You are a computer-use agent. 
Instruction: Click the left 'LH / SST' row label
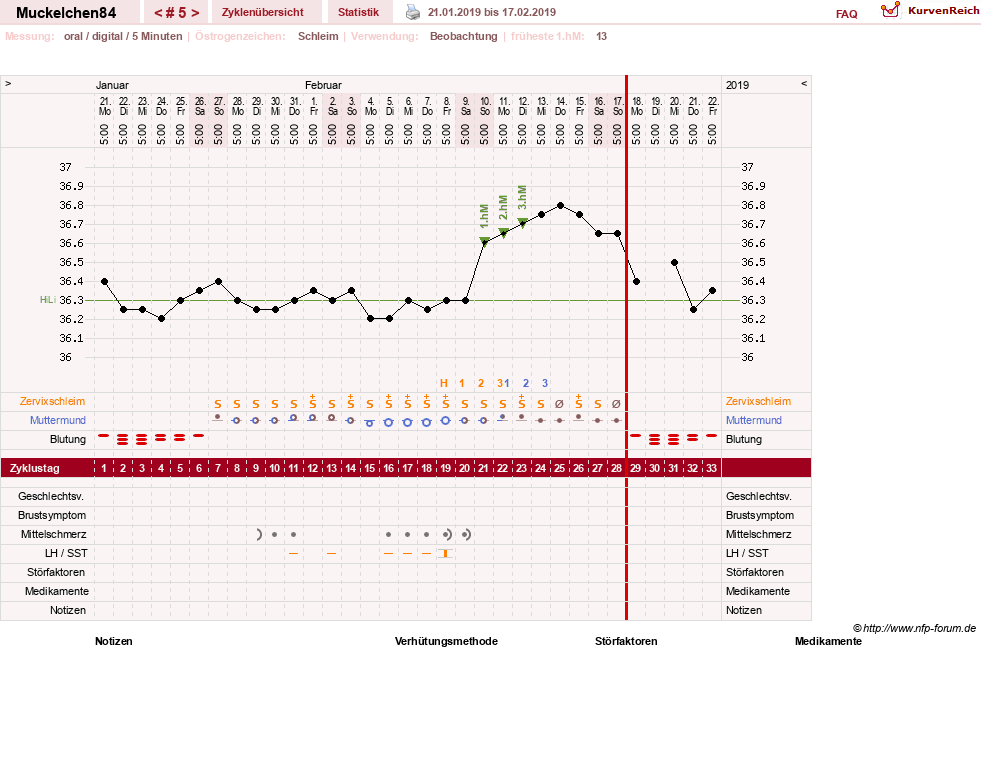coord(66,554)
